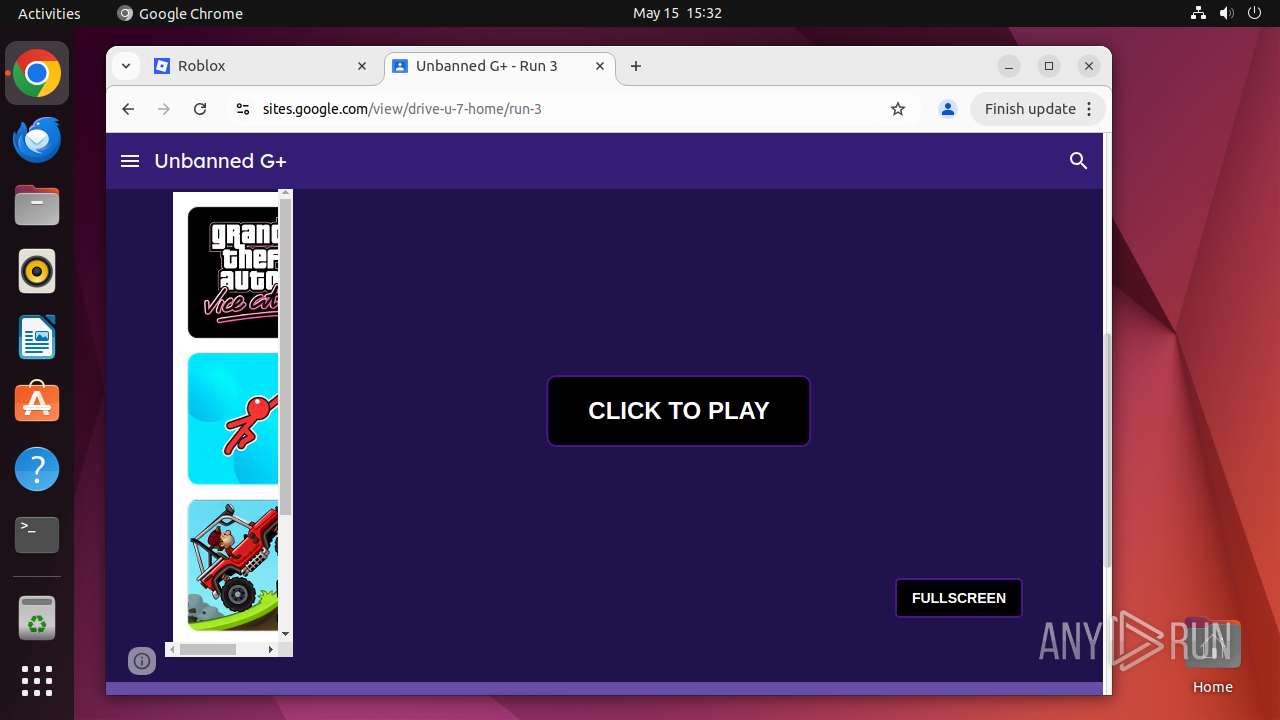
Task: Launch Google Chrome from the dock
Action: [x=37, y=73]
